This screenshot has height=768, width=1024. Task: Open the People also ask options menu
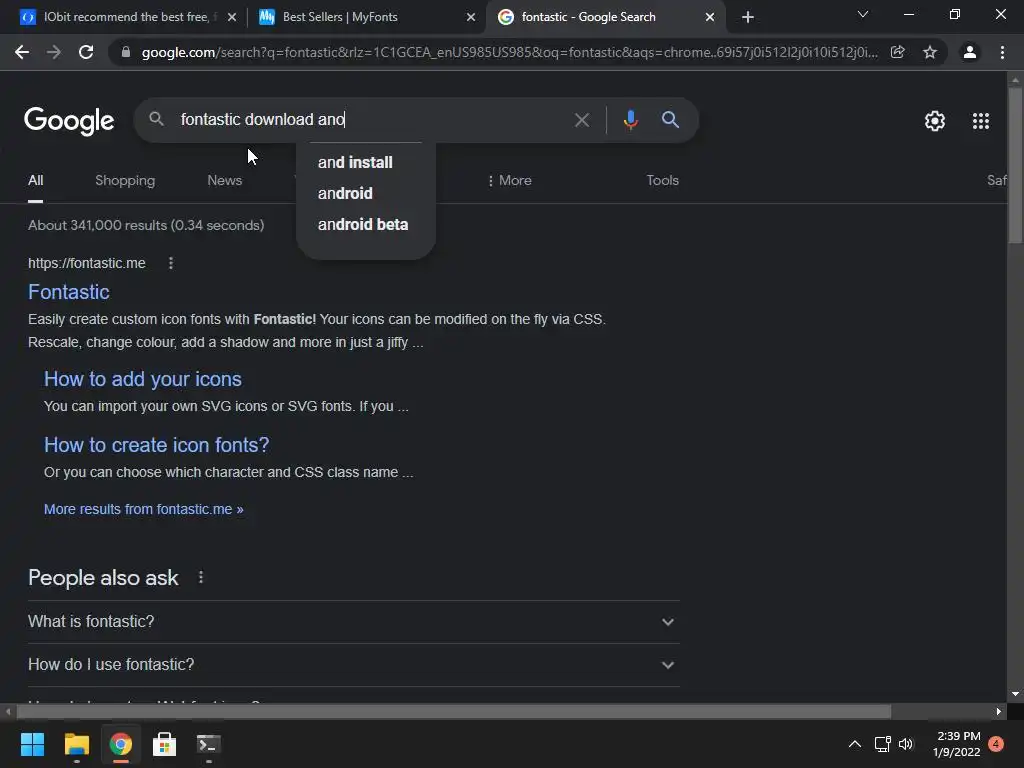click(201, 577)
